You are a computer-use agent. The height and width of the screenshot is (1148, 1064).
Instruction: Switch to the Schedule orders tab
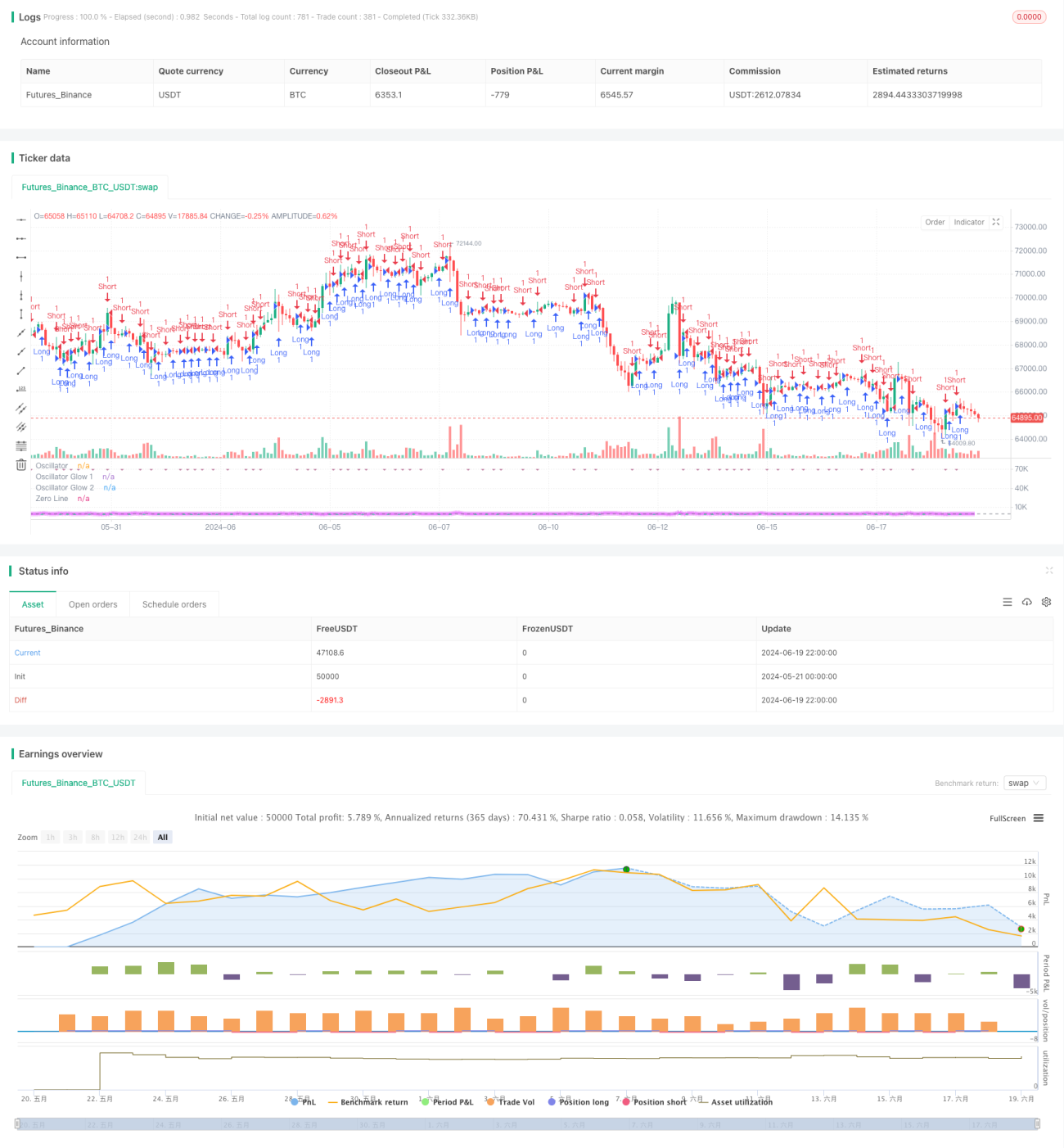(x=174, y=604)
